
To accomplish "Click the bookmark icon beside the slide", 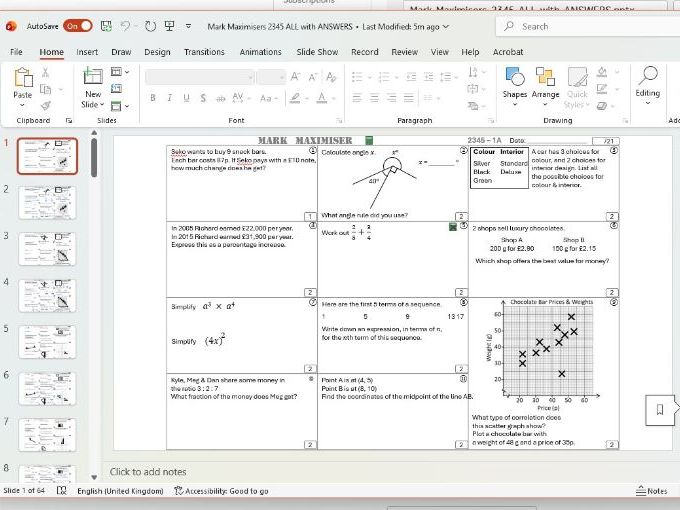I will pos(660,408).
